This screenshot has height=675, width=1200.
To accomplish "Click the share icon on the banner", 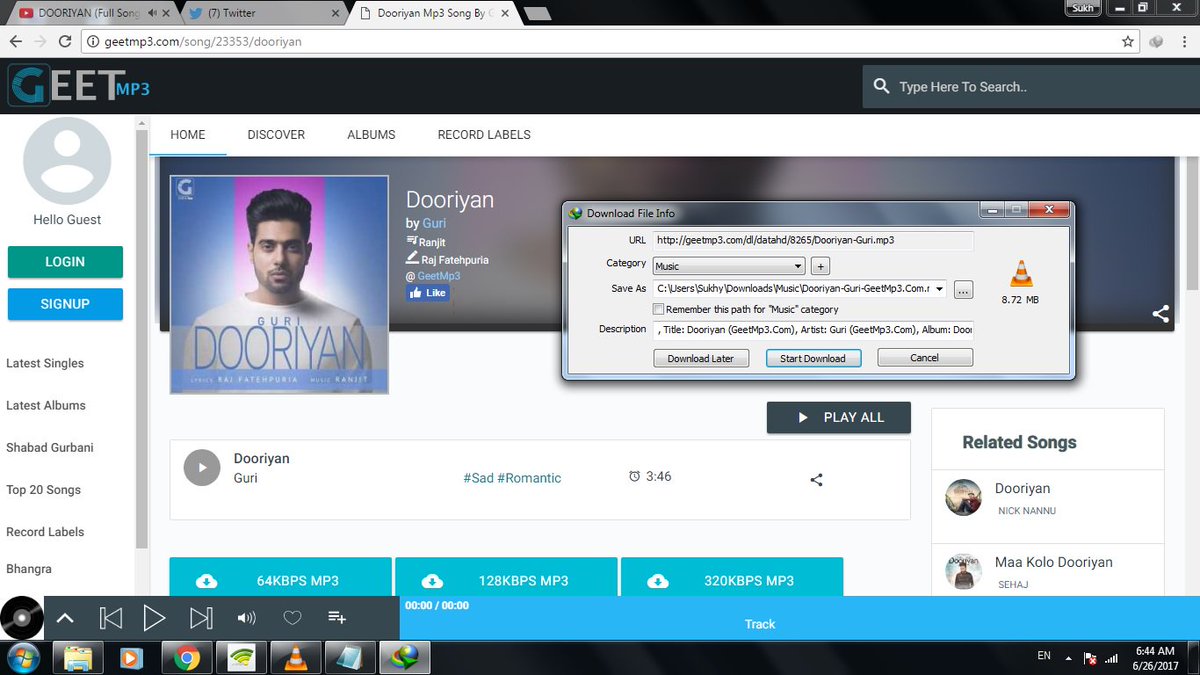I will [x=1160, y=314].
